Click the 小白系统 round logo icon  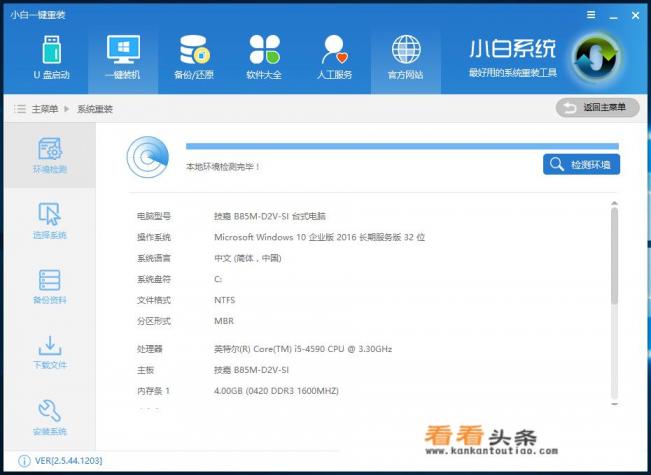point(596,59)
